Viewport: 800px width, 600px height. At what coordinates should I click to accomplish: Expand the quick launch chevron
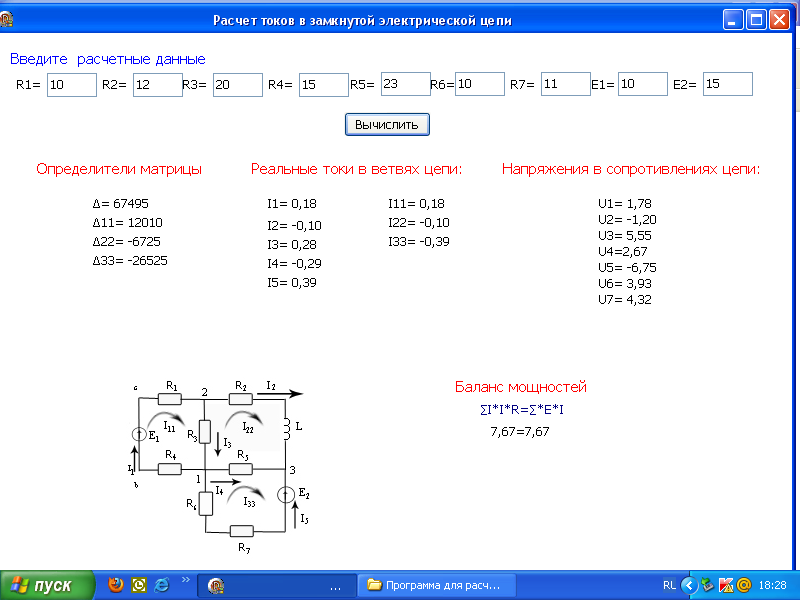coord(185,580)
